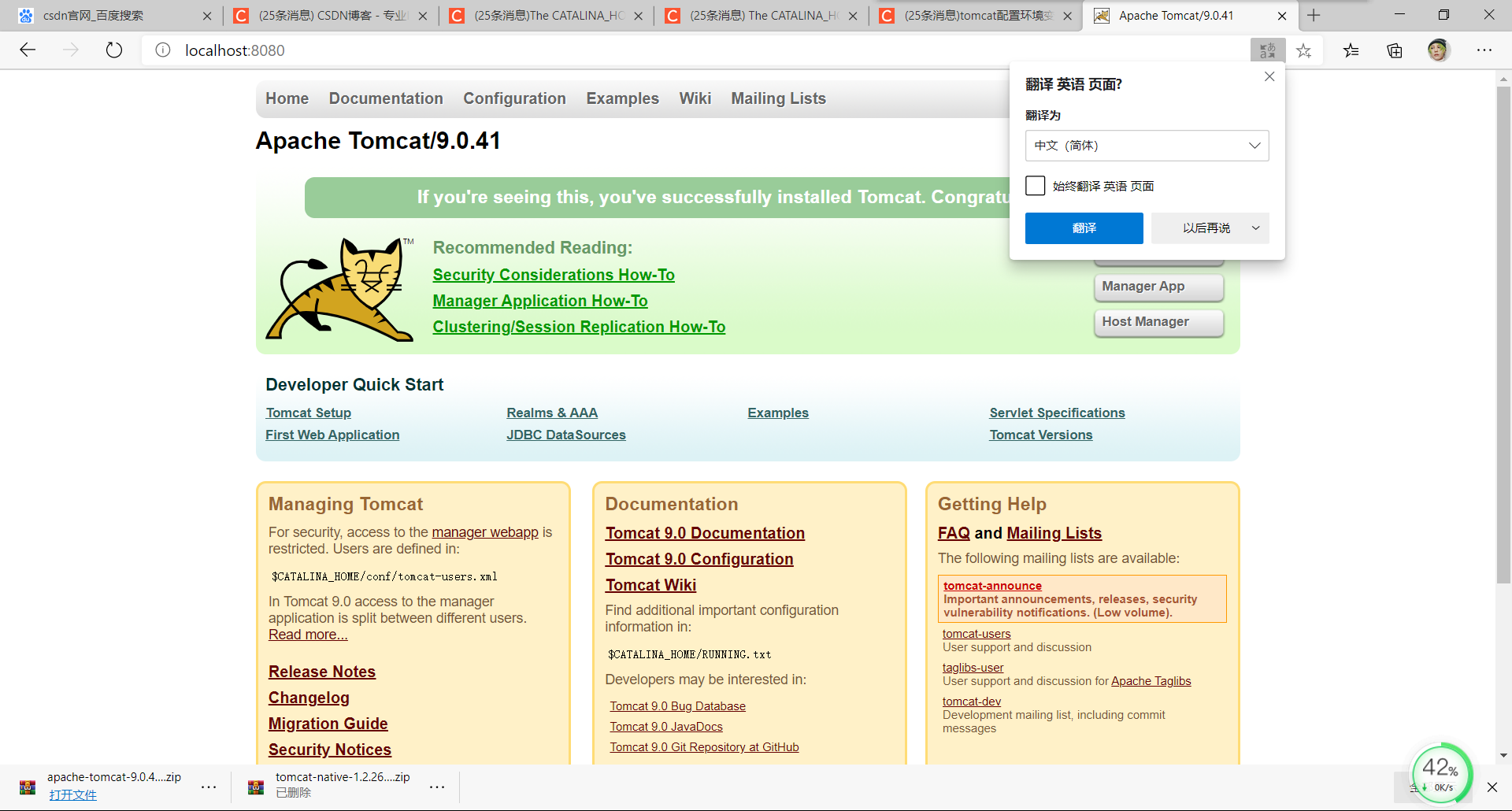The height and width of the screenshot is (811, 1512).
Task: Open Release Notes link
Action: [x=322, y=672]
